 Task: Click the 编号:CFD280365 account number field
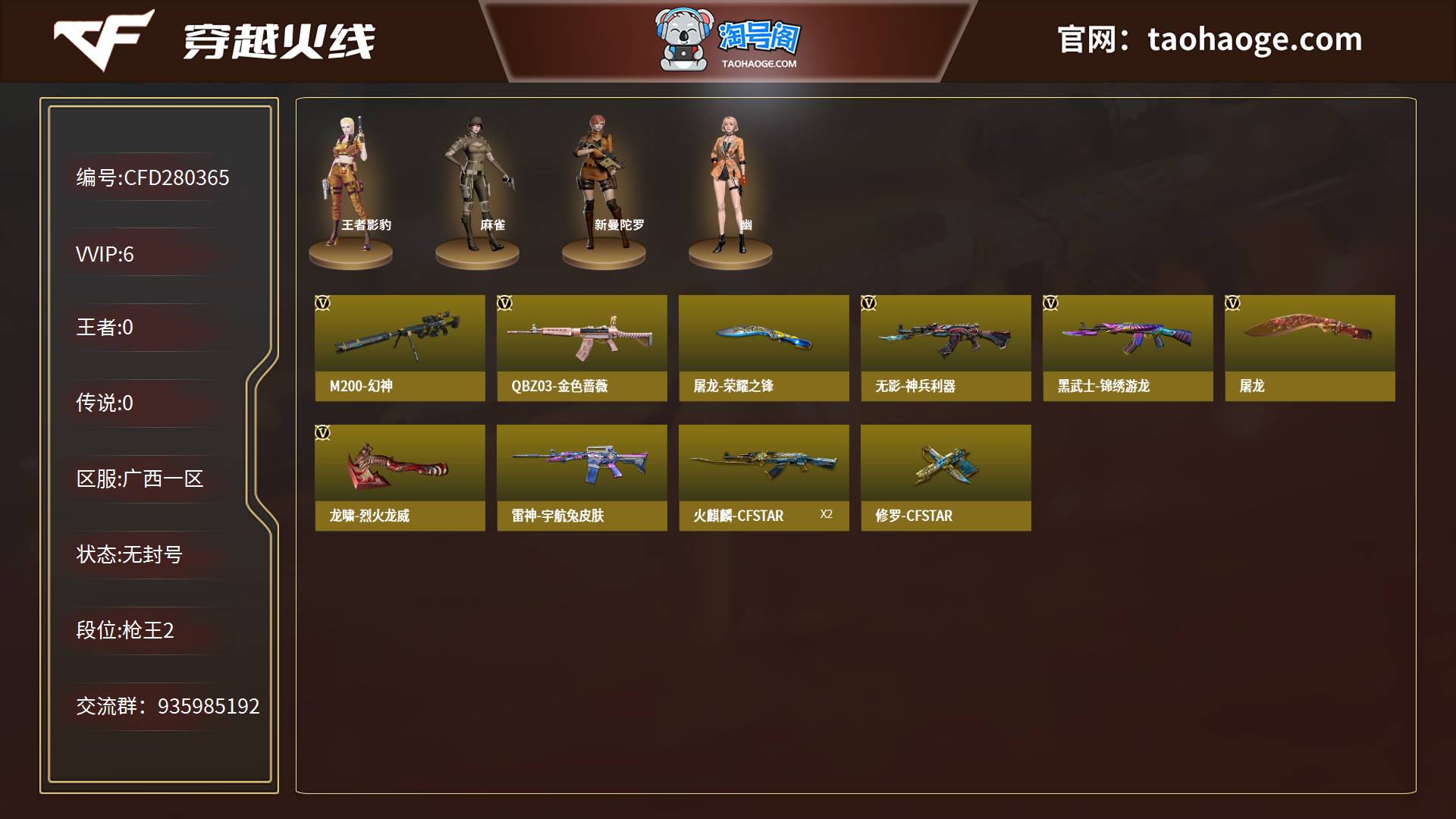click(x=152, y=177)
